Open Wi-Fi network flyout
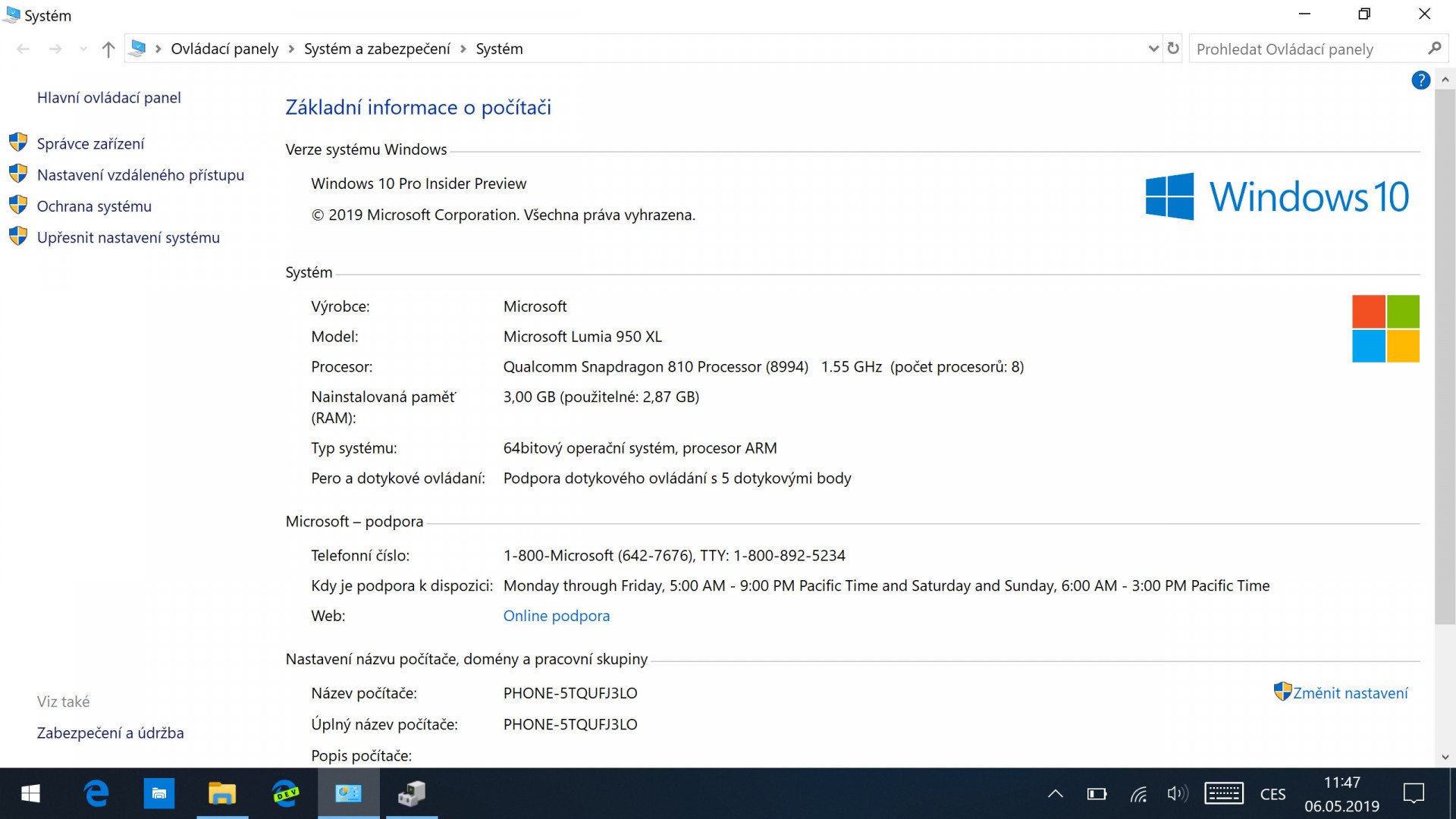 point(1137,794)
